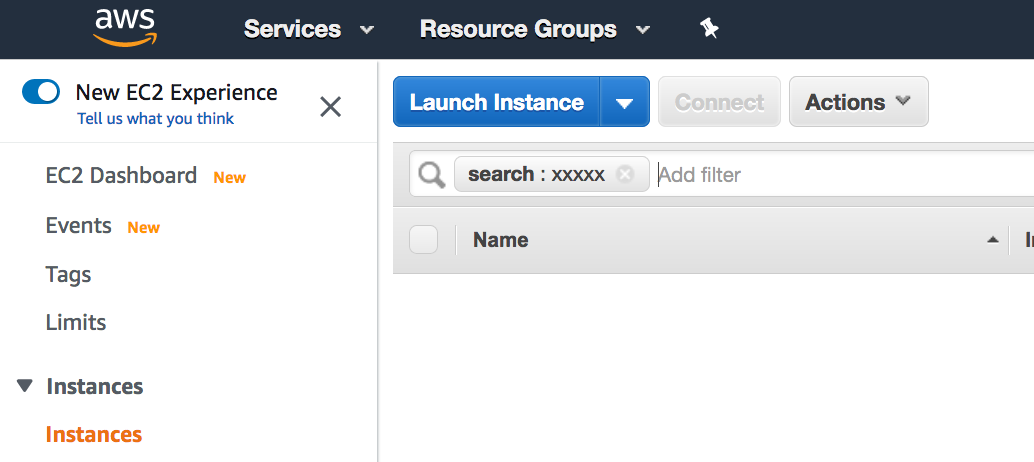Sort by the Name column arrow
The width and height of the screenshot is (1034, 462).
[992, 240]
